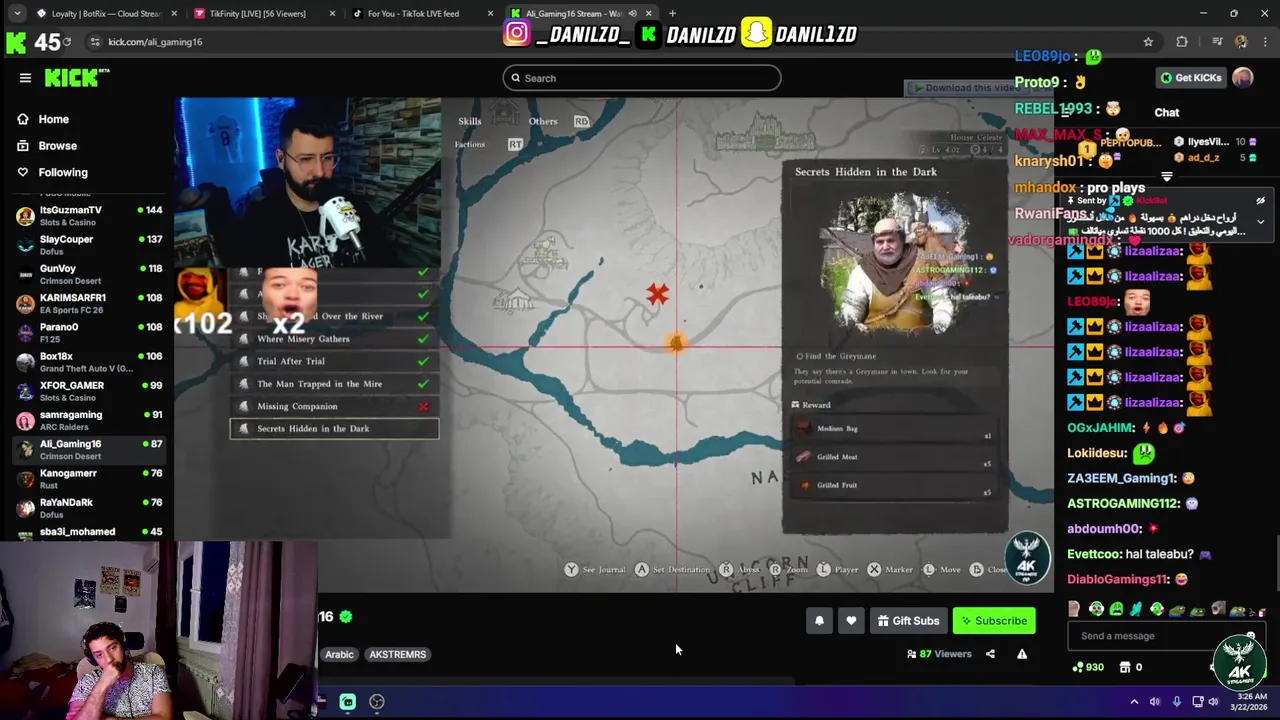The image size is (1280, 720).
Task: Click the green taskbar app icon
Action: point(348,702)
